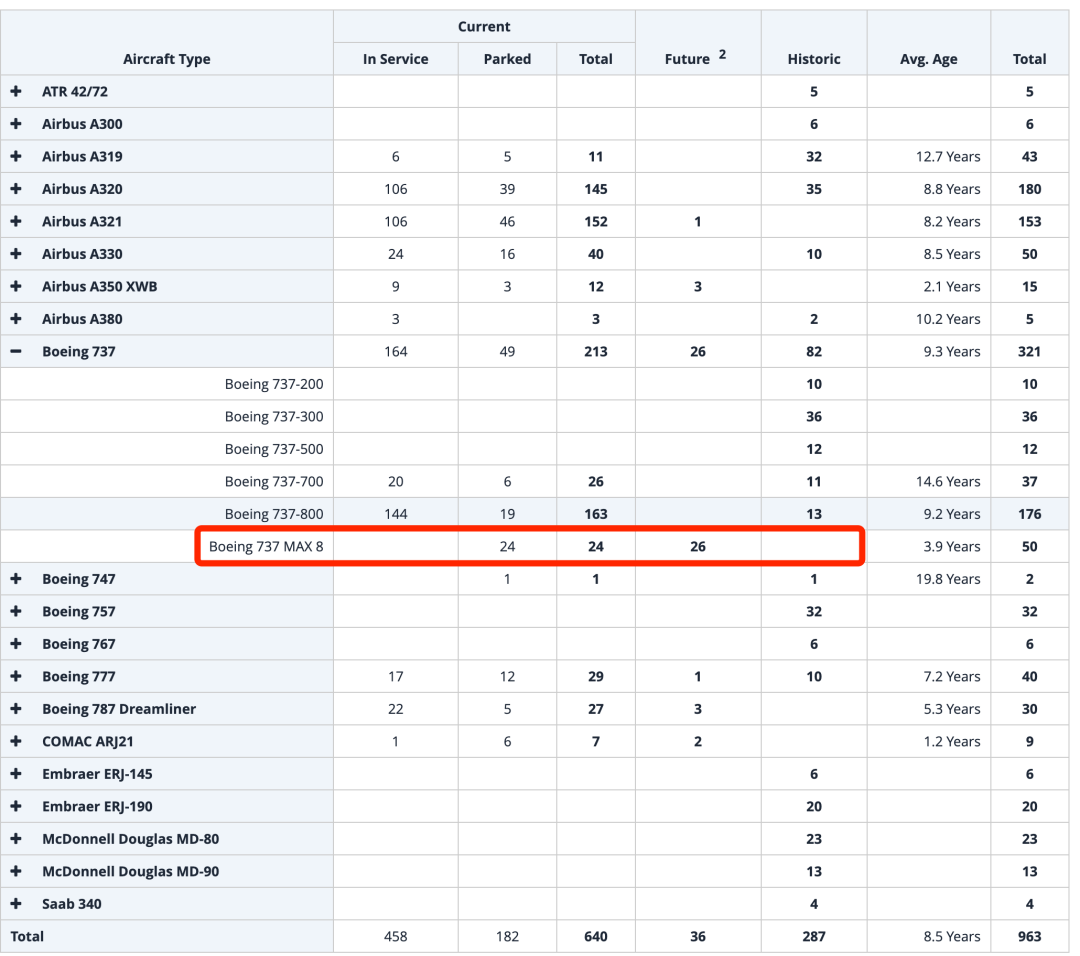Screen dimensions: 1080x956
Task: Click Boeing 737-800 in-service value 144
Action: (x=395, y=514)
